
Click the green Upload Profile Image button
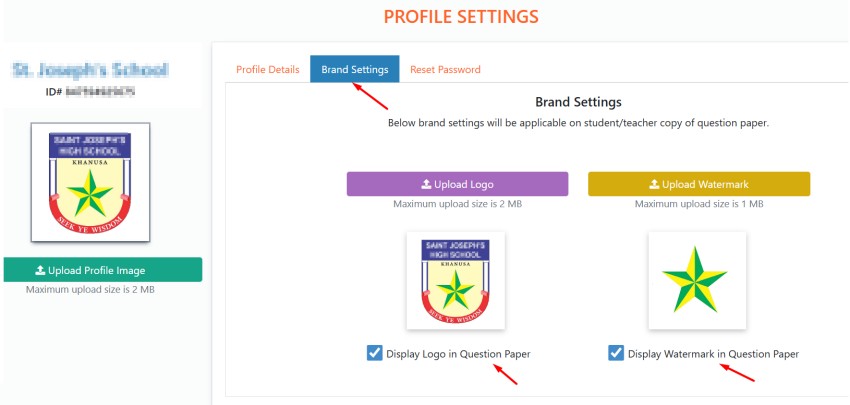103,270
